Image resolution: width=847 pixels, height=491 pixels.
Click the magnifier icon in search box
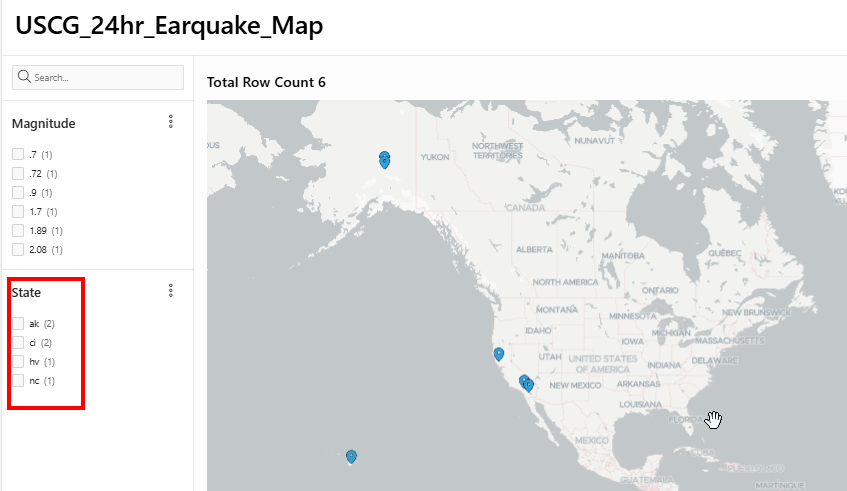(x=24, y=77)
